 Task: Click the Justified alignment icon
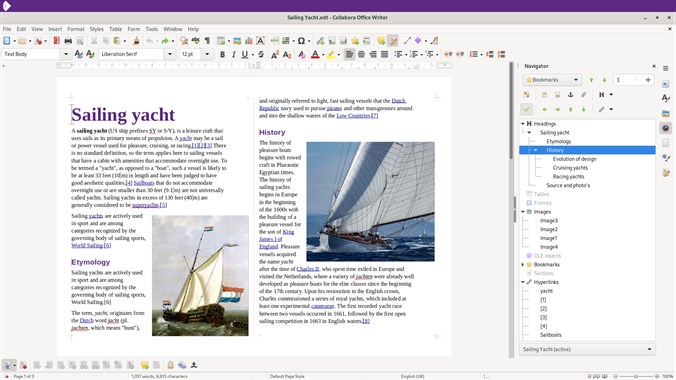point(384,54)
